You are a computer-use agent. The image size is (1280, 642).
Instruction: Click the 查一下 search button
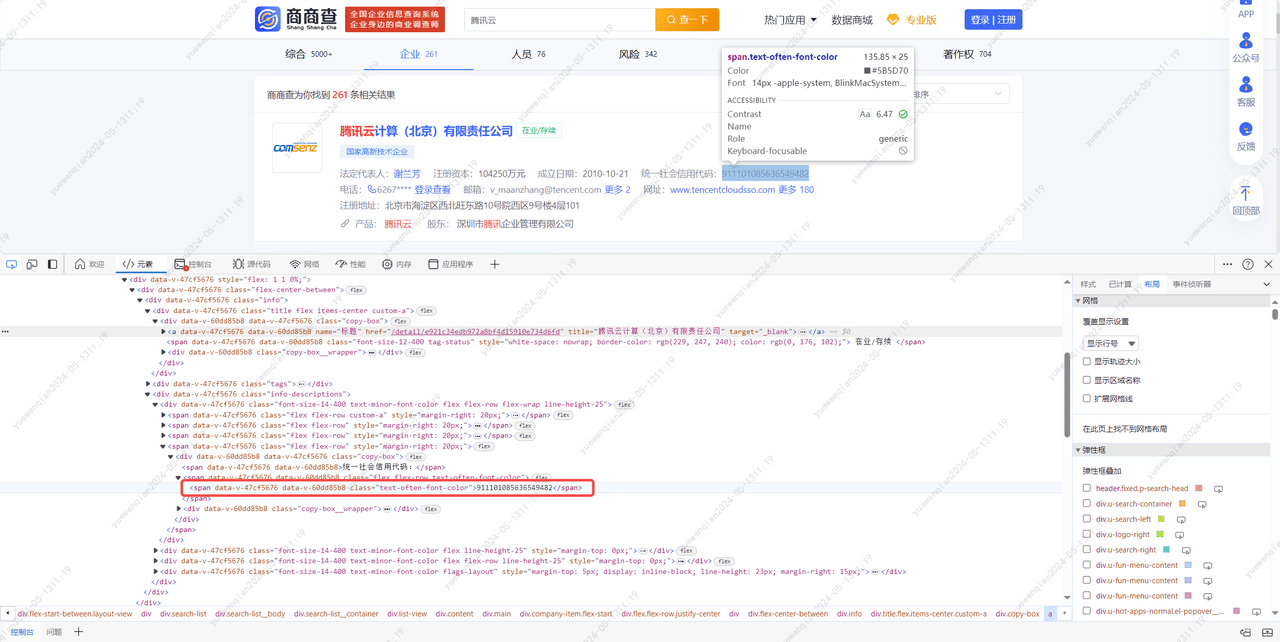click(686, 20)
